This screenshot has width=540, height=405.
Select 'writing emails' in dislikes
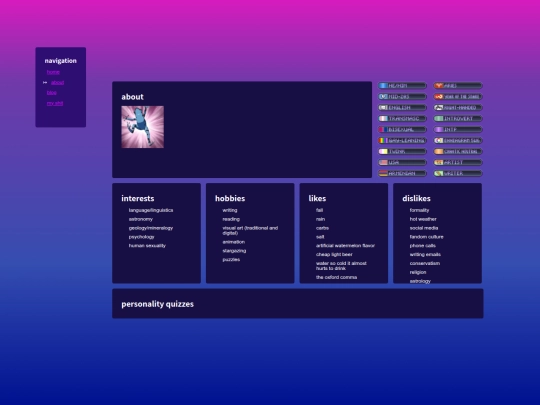pyautogui.click(x=425, y=255)
